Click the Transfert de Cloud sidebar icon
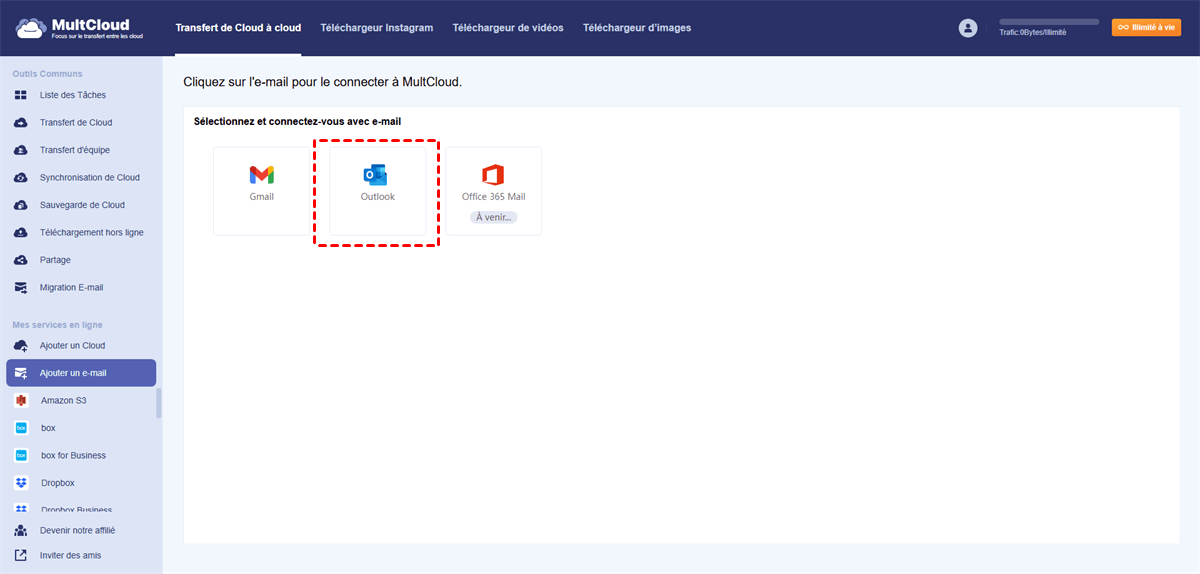The width and height of the screenshot is (1200, 574). [x=21, y=123]
